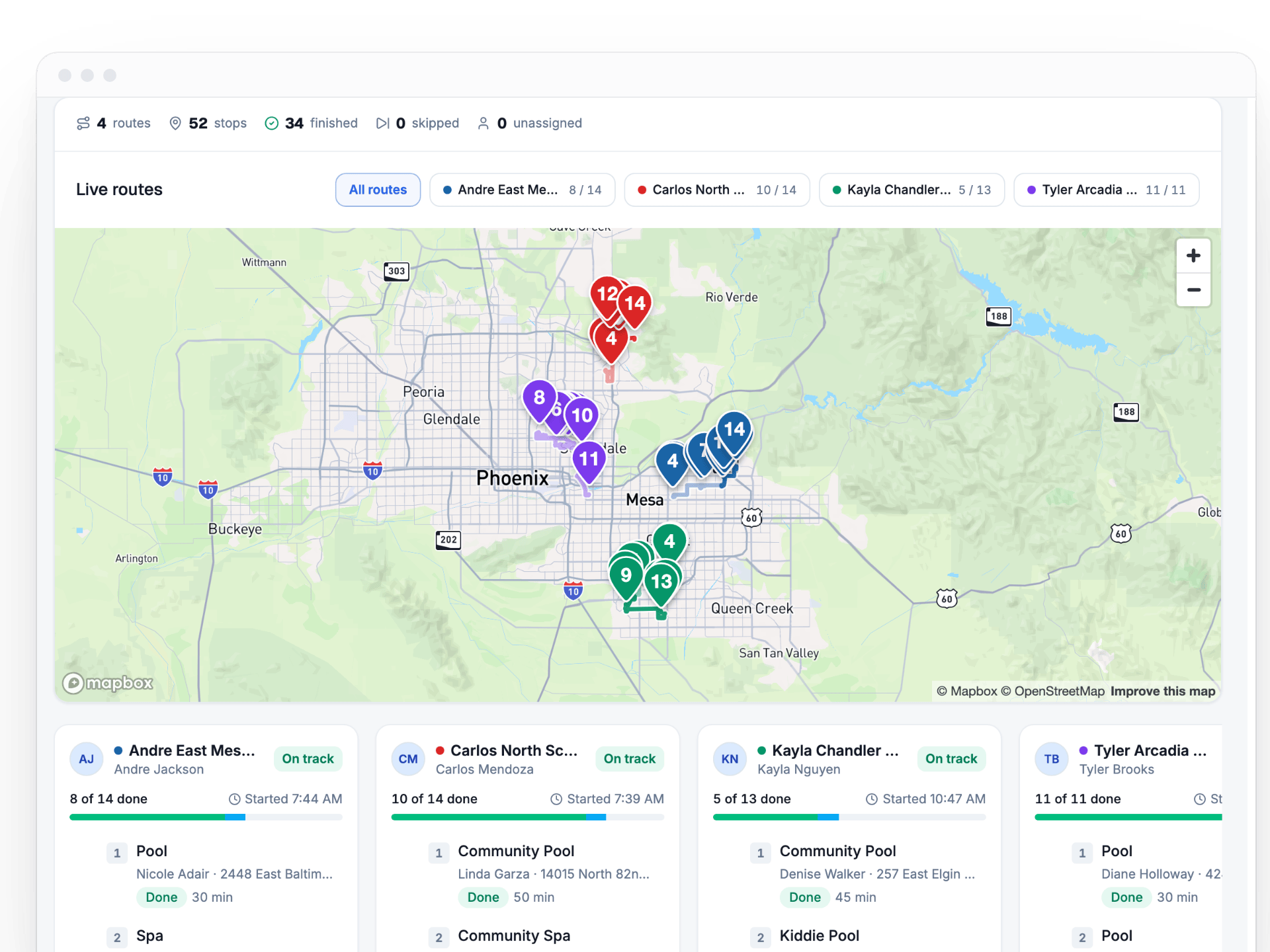Show only Kayla Chandler route
The width and height of the screenshot is (1270, 952).
coord(912,190)
